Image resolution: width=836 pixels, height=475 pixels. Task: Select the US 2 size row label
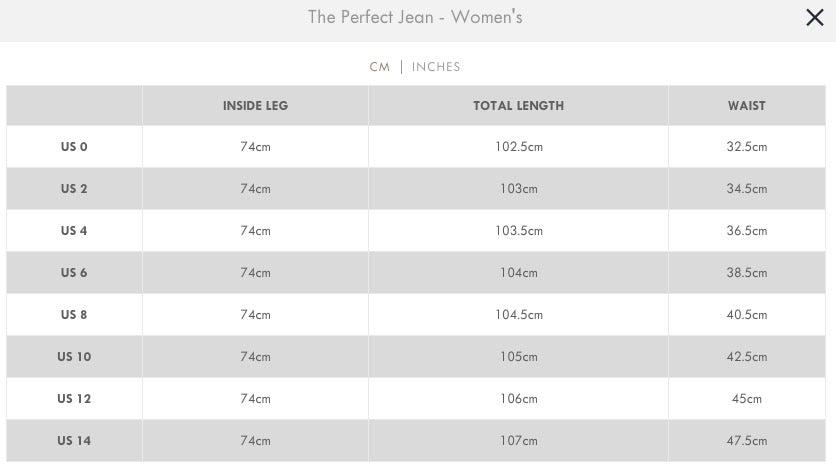pos(74,189)
